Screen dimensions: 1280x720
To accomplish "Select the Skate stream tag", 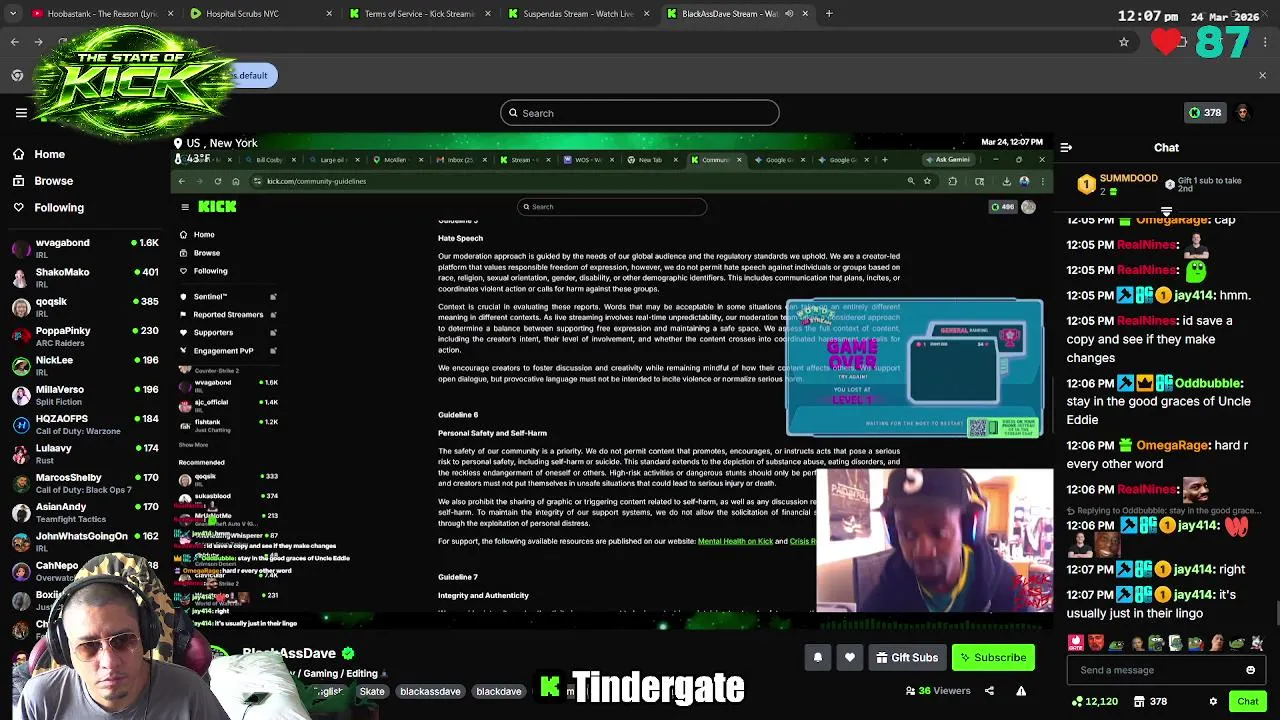I will pyautogui.click(x=372, y=691).
